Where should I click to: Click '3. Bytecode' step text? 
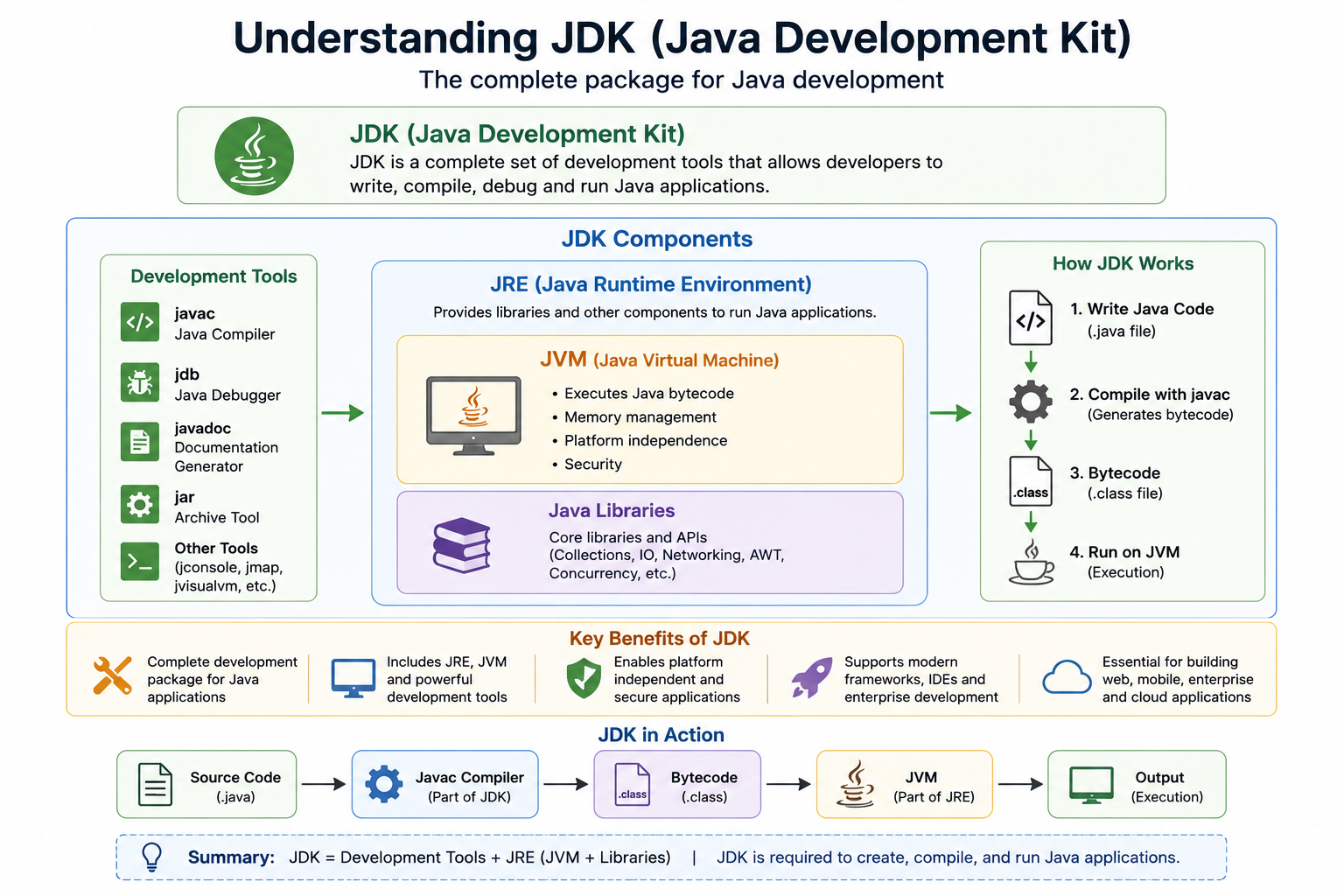click(x=1114, y=473)
